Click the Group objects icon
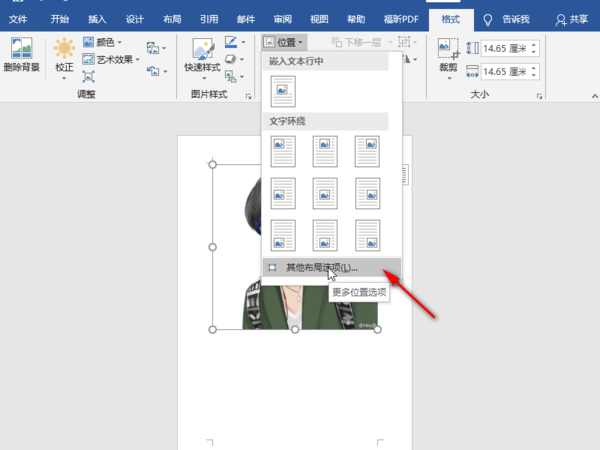The width and height of the screenshot is (600, 450). click(404, 42)
